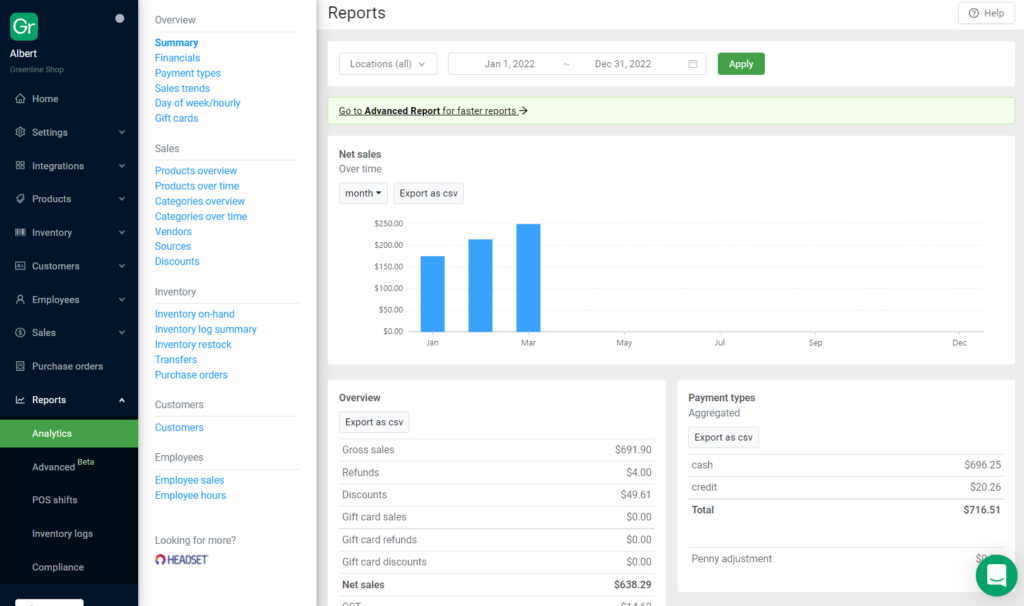Click the March bar in Net sales chart
The height and width of the screenshot is (606, 1024).
(528, 278)
